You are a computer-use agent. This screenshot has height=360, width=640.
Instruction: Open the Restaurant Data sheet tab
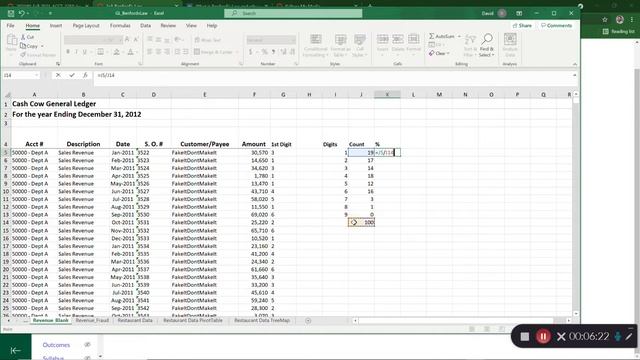pyautogui.click(x=135, y=320)
